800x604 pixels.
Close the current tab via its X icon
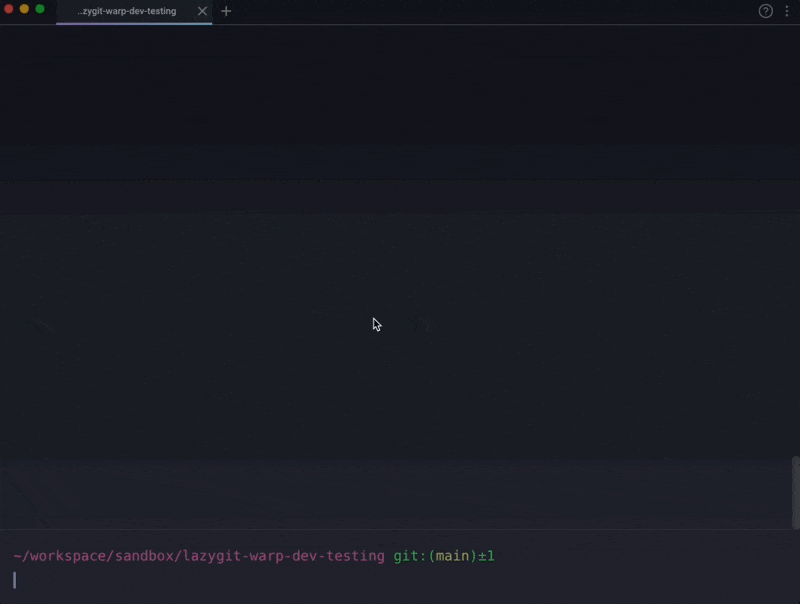(203, 11)
